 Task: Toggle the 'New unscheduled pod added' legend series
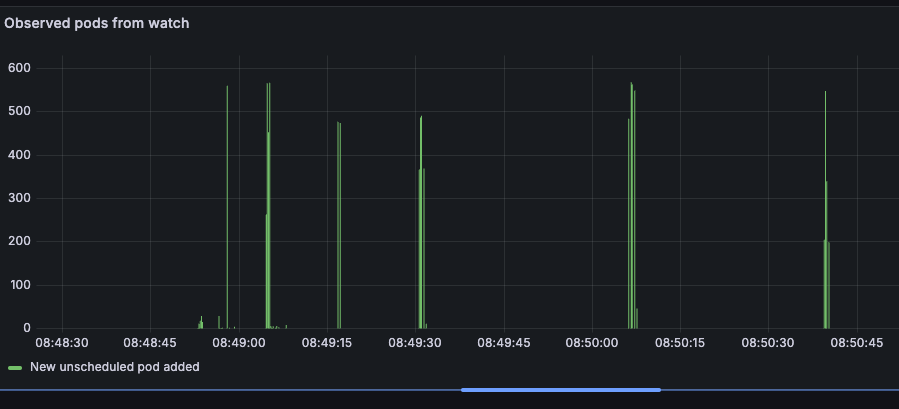(x=114, y=367)
